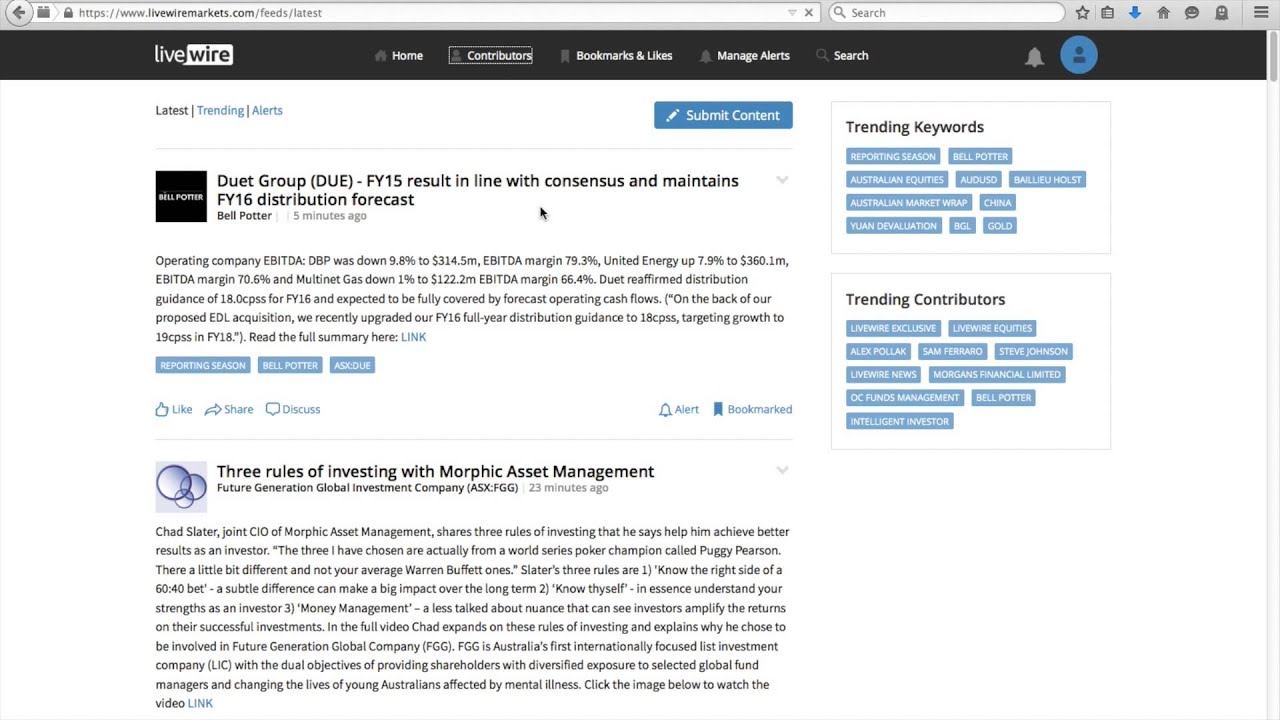Click the Submit Content button

(x=723, y=115)
